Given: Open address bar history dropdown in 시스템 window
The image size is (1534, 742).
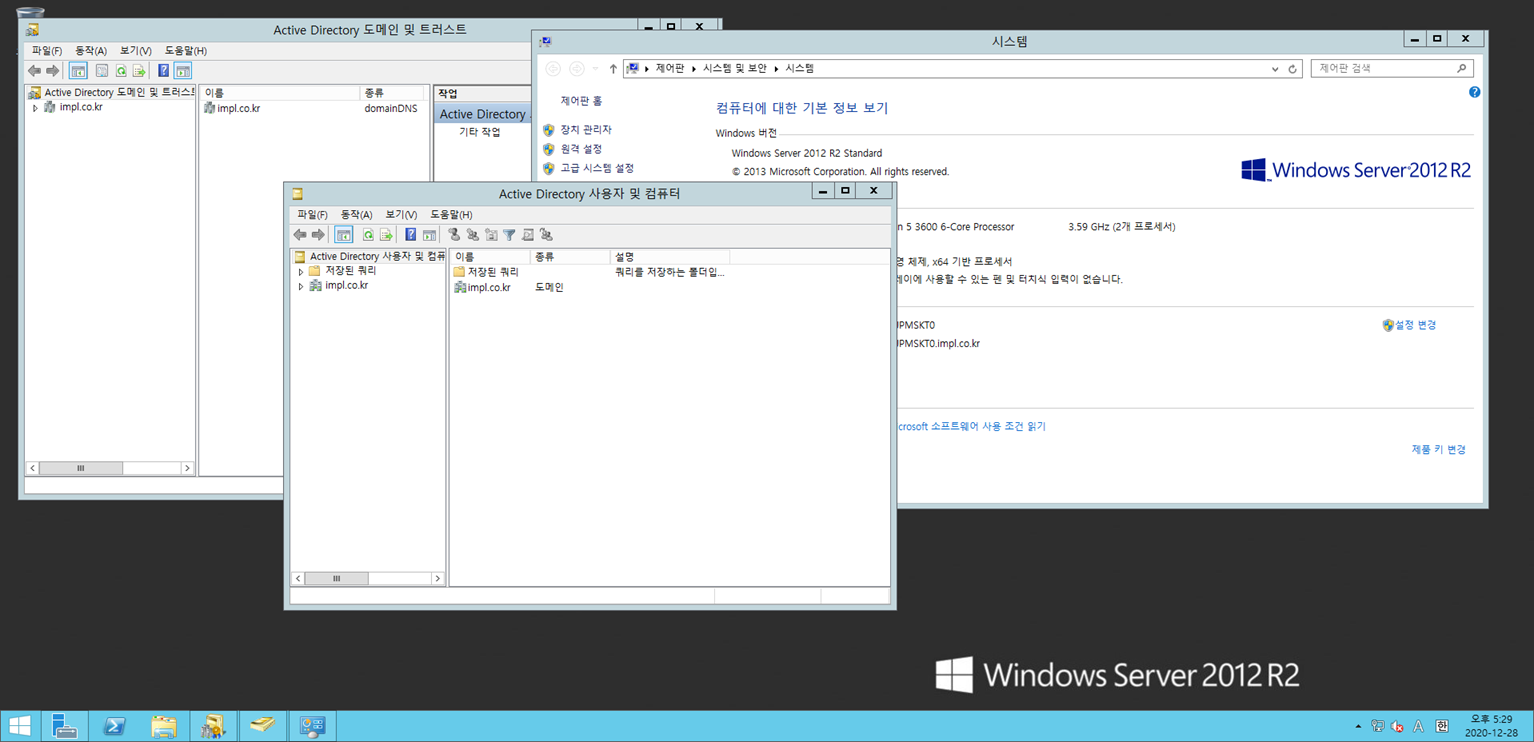Looking at the screenshot, I should 1275,69.
